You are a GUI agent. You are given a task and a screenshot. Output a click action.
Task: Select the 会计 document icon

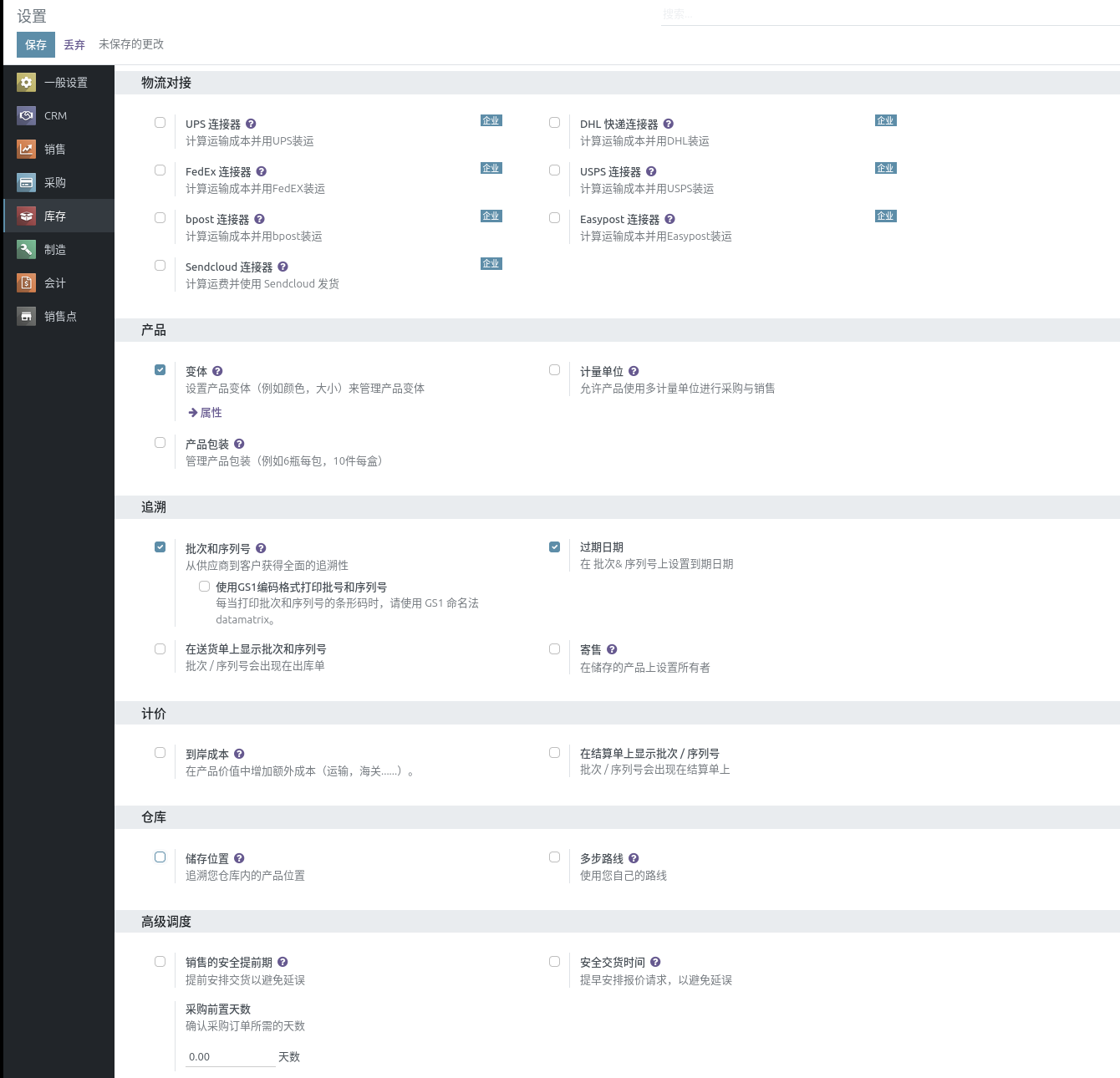[27, 282]
